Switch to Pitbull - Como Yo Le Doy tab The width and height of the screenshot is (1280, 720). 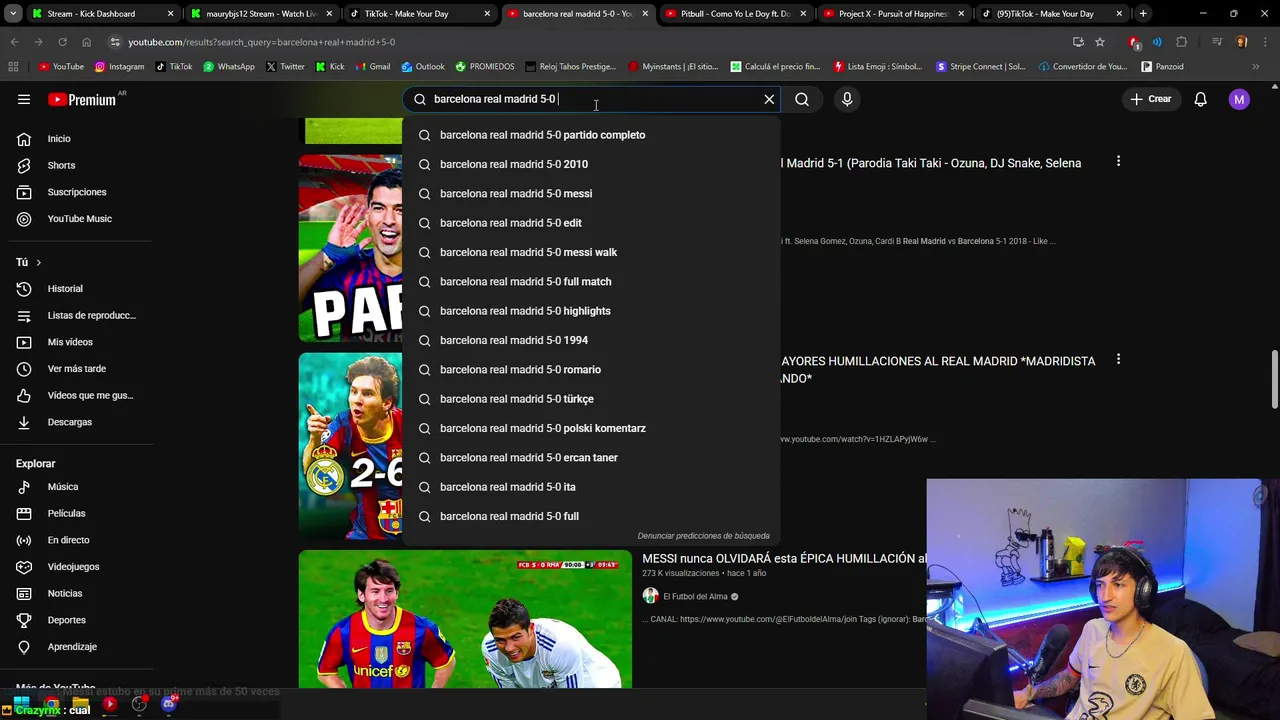[x=735, y=14]
